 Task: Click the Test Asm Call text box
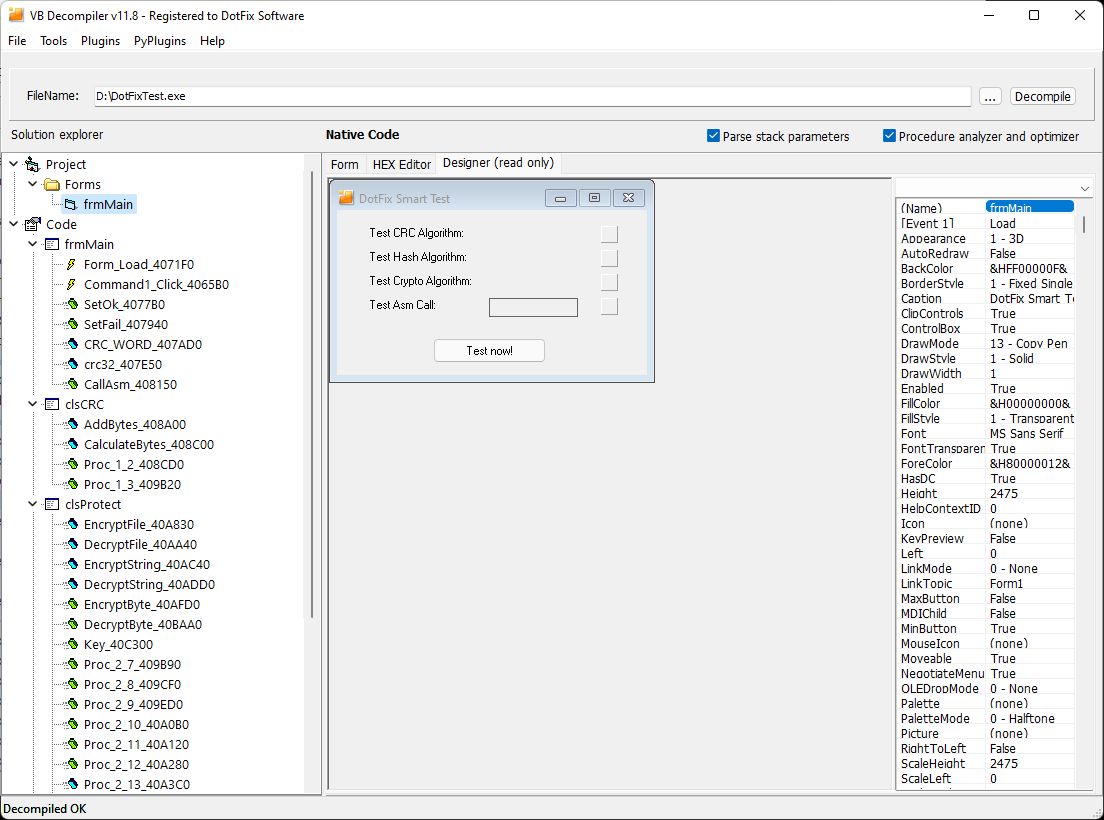tap(533, 308)
